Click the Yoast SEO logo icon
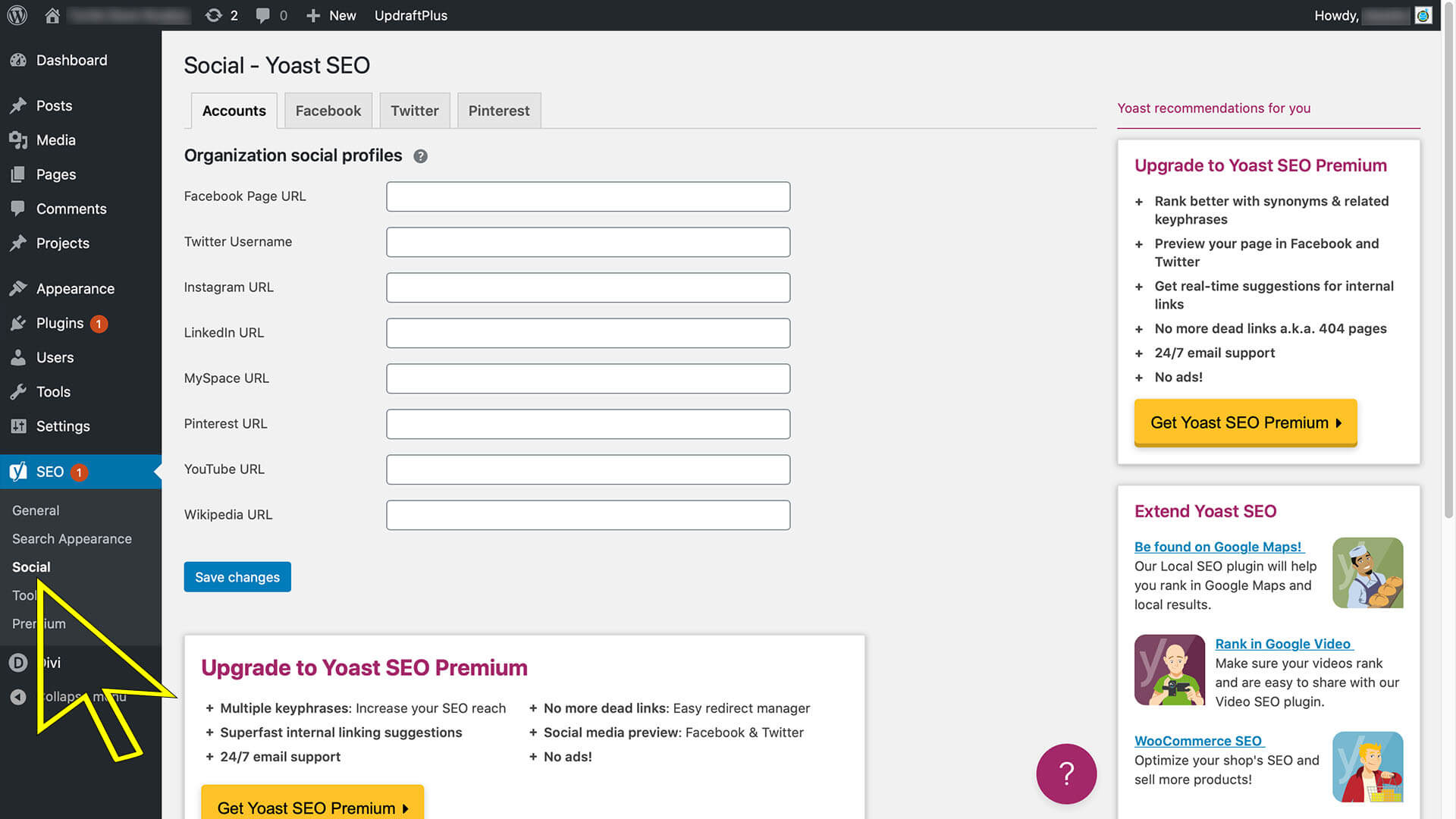 (x=18, y=472)
